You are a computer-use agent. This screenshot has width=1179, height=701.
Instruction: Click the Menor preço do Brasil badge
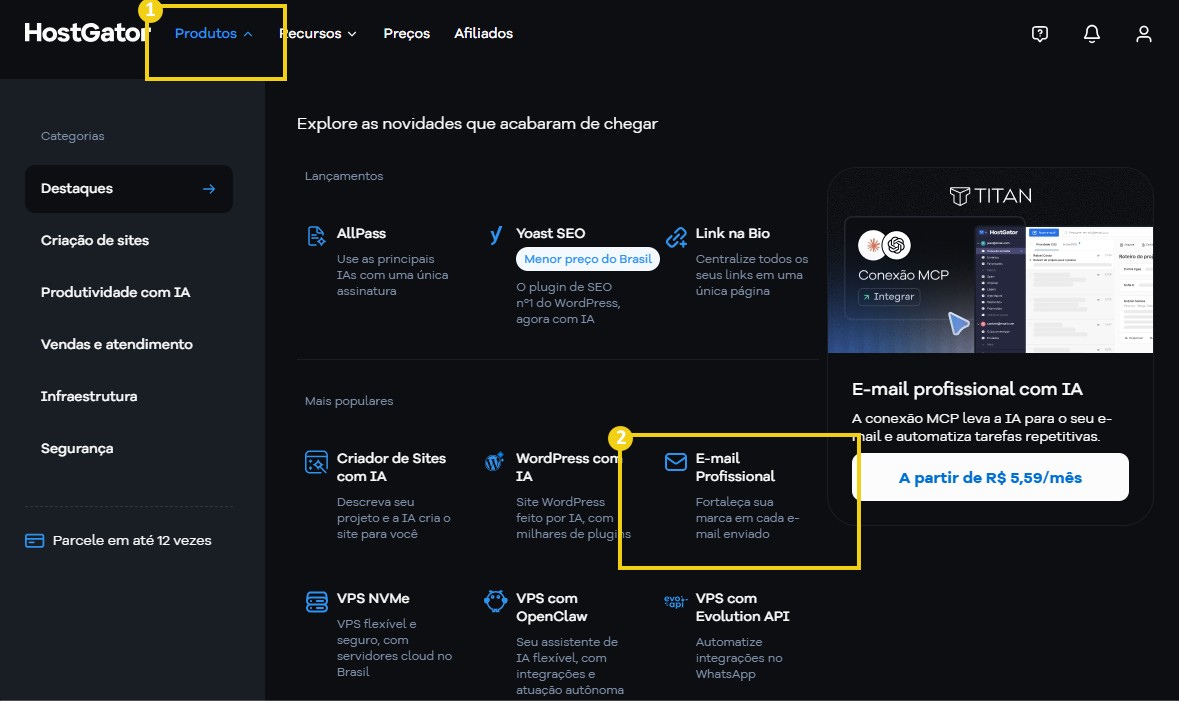click(x=588, y=259)
